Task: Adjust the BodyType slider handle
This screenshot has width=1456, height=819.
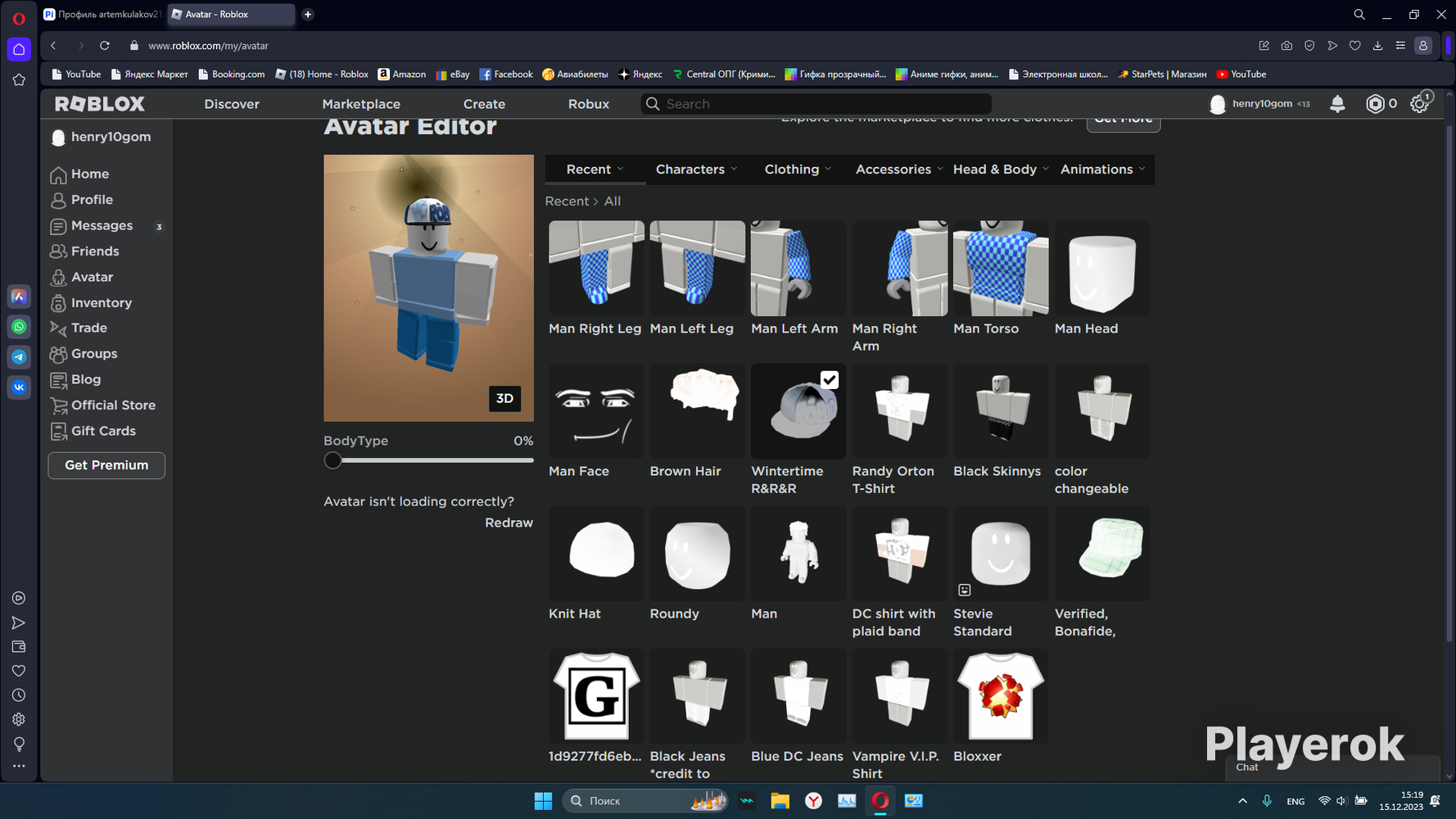Action: pyautogui.click(x=332, y=460)
